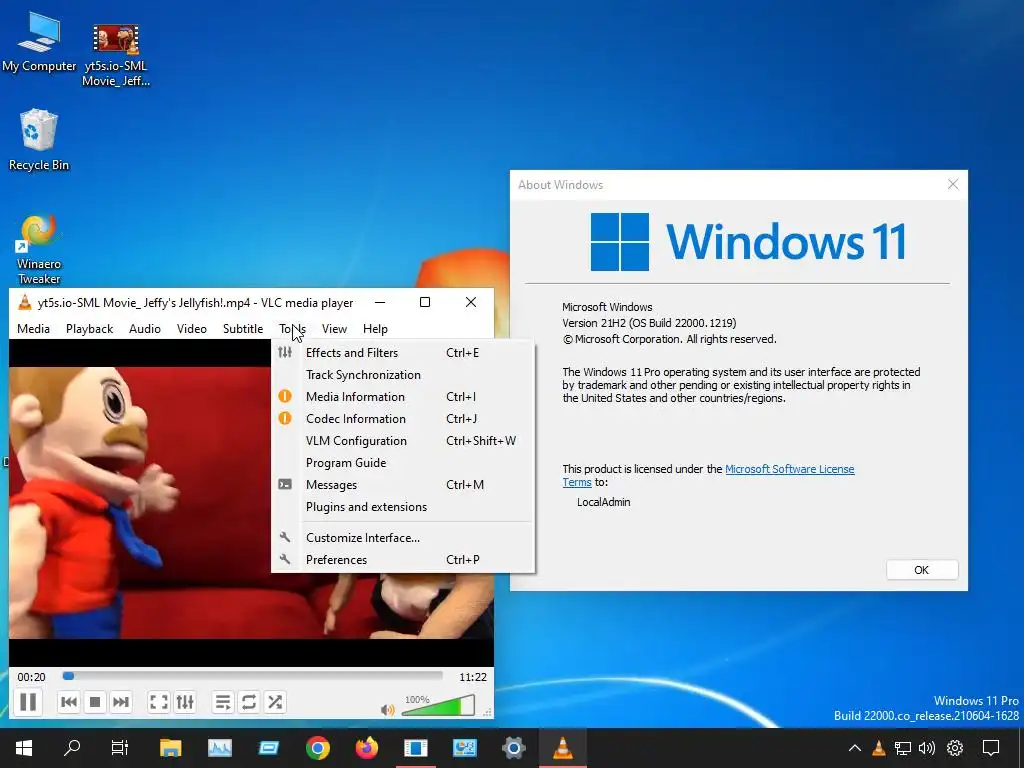1024x768 pixels.
Task: Maximize the VLC media player window
Action: pos(425,302)
